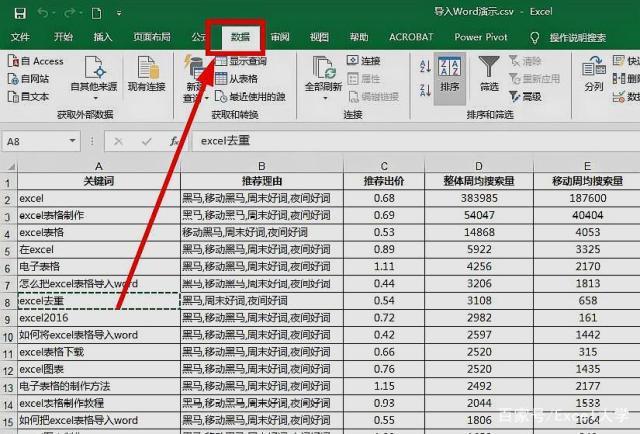Click the 现有连接 button
Image resolution: width=640 pixels, height=434 pixels.
[x=147, y=74]
